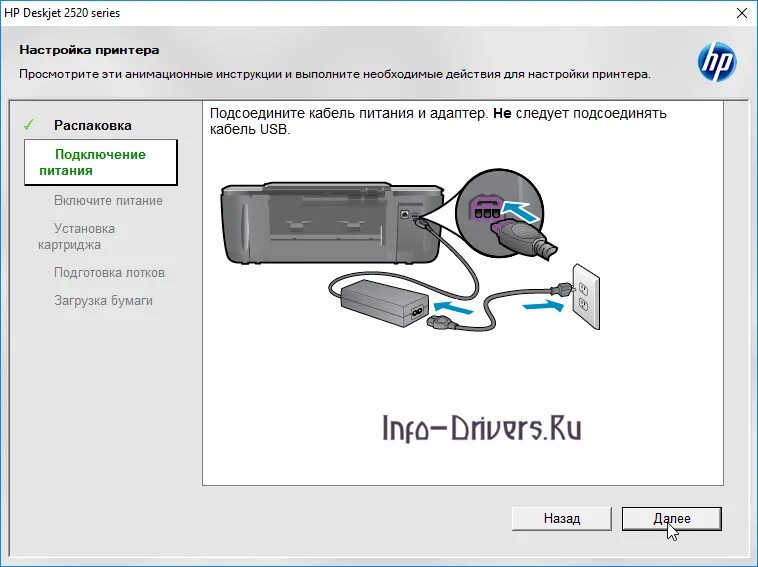Click the Настройка принтера heading
The height and width of the screenshot is (567, 758).
tap(89, 50)
